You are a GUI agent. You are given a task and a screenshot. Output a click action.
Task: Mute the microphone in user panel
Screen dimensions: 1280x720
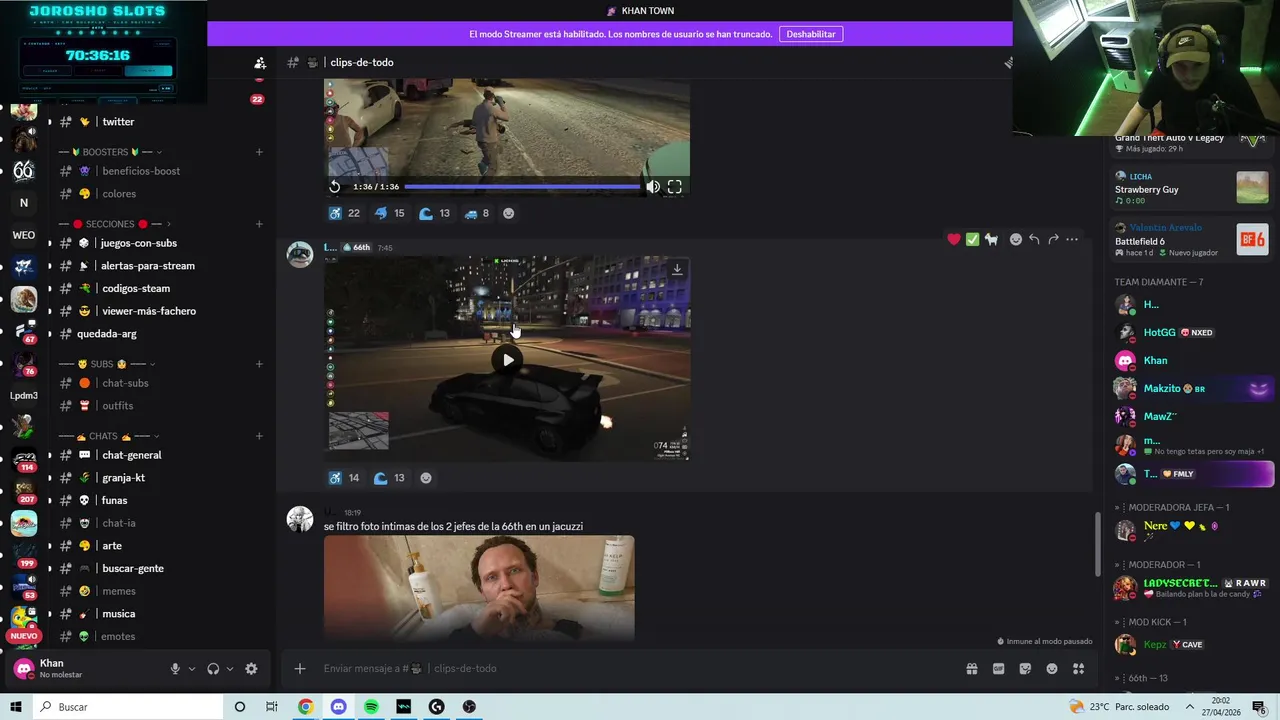[x=175, y=669]
